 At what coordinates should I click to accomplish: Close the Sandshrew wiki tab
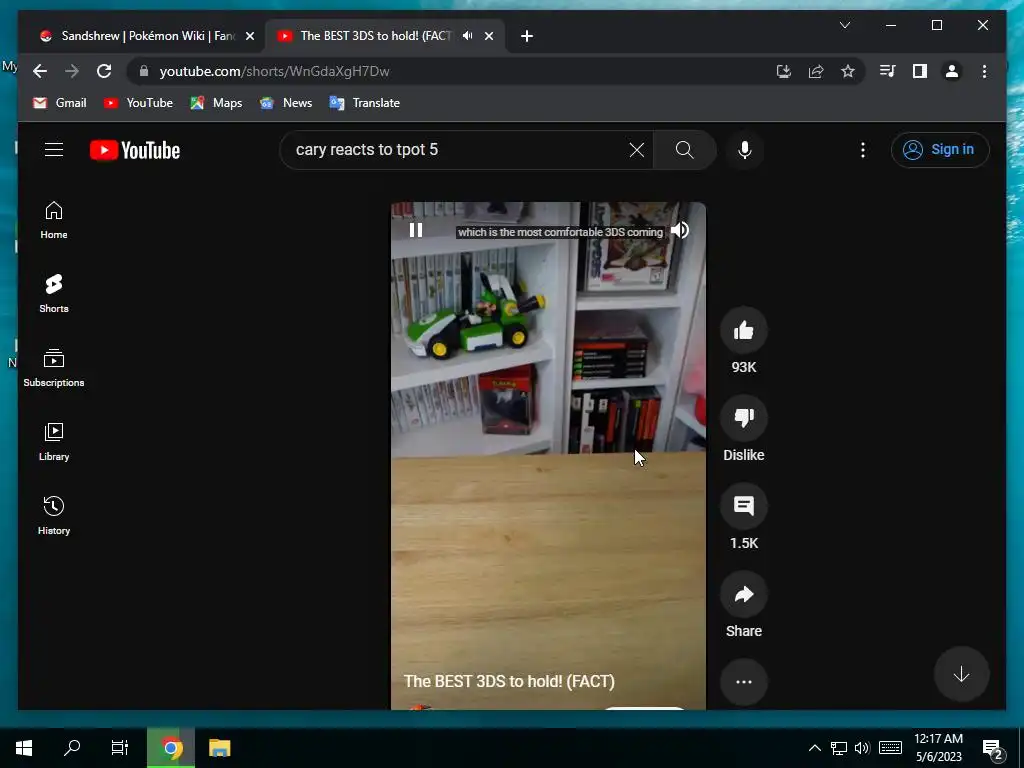(x=249, y=36)
